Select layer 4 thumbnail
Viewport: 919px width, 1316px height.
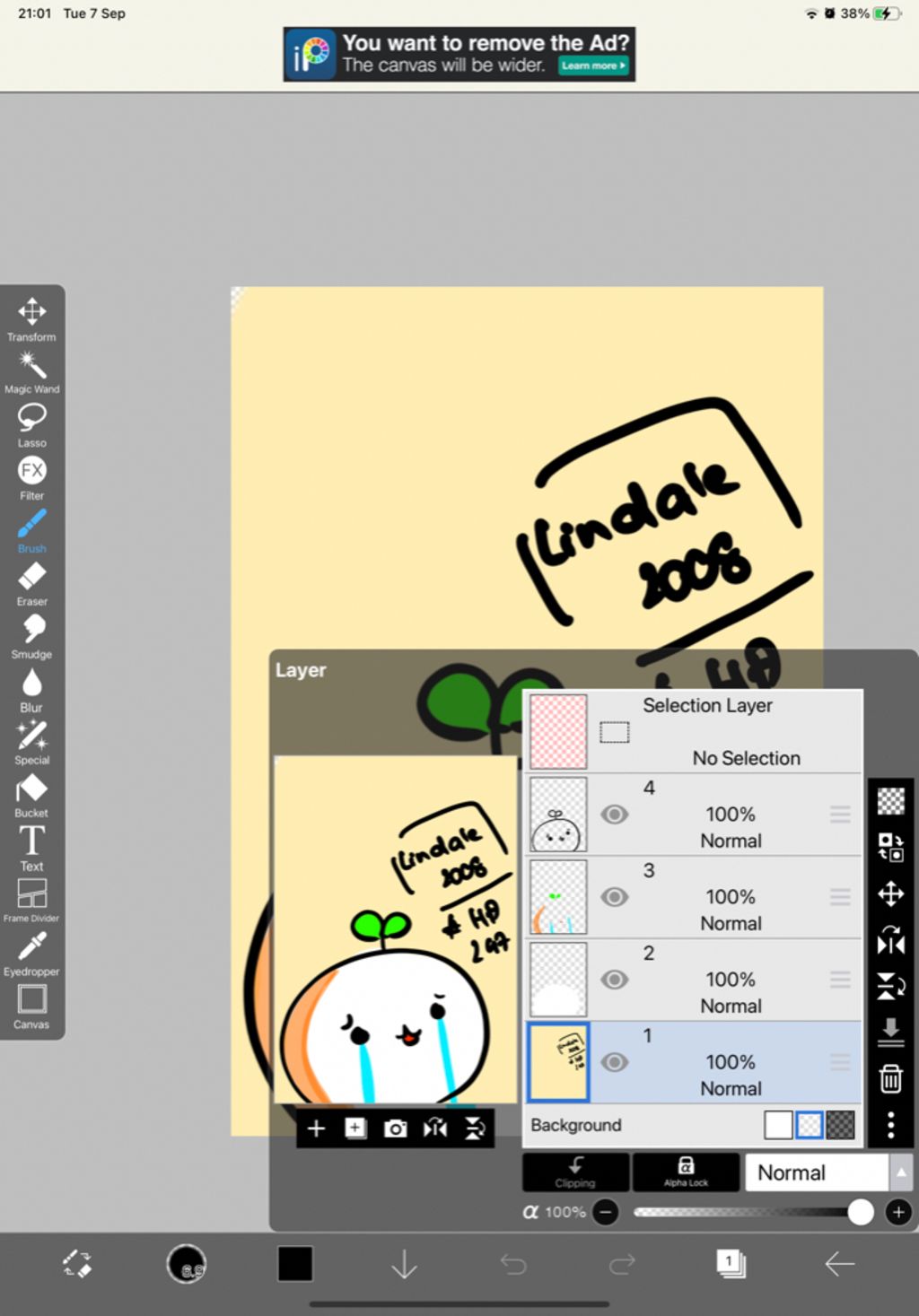pos(558,815)
